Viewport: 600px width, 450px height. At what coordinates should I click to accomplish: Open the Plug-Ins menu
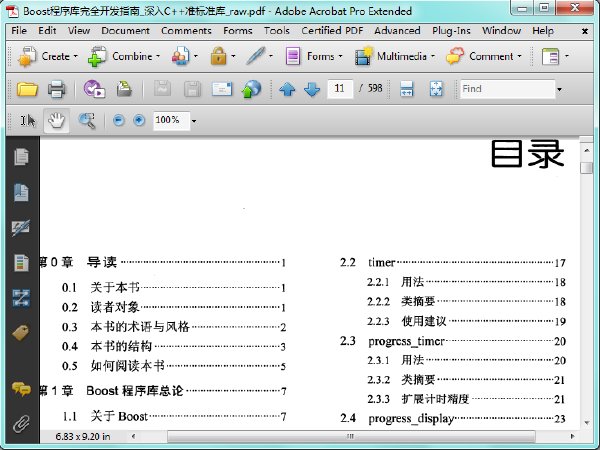pos(451,31)
